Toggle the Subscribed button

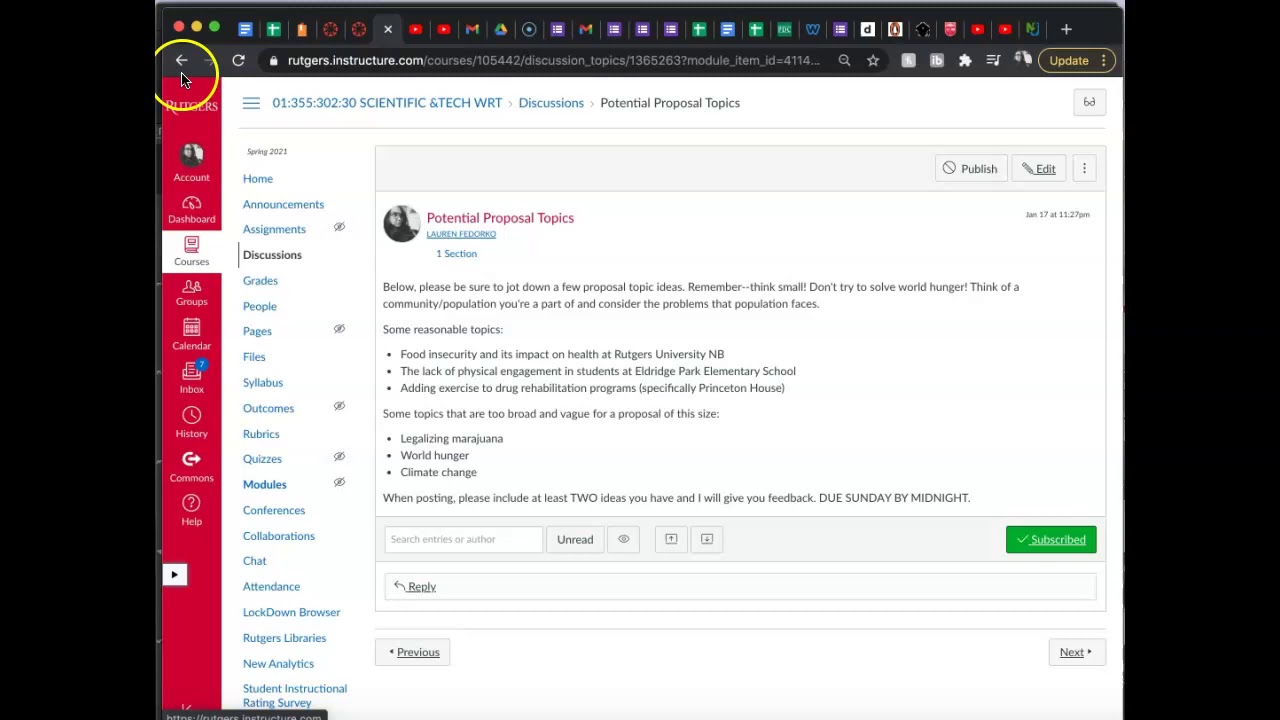pos(1051,539)
